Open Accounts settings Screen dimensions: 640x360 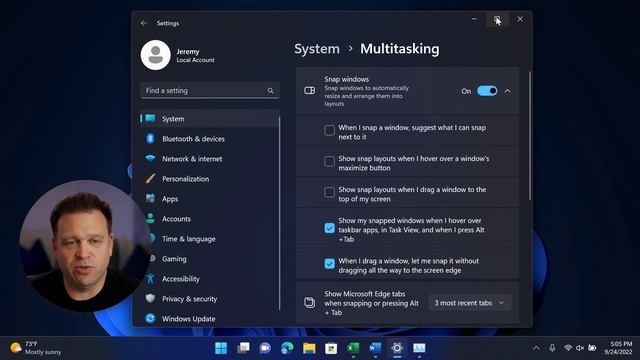(x=176, y=219)
